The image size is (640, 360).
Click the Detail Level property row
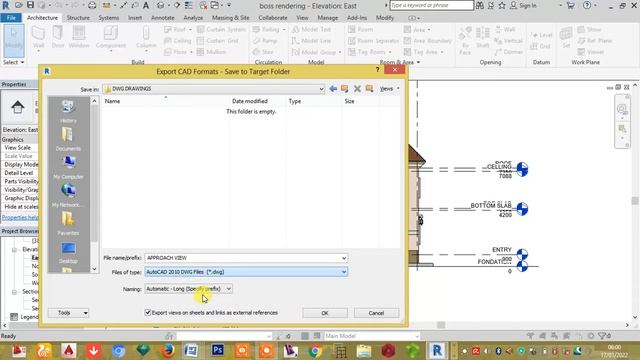(x=20, y=173)
